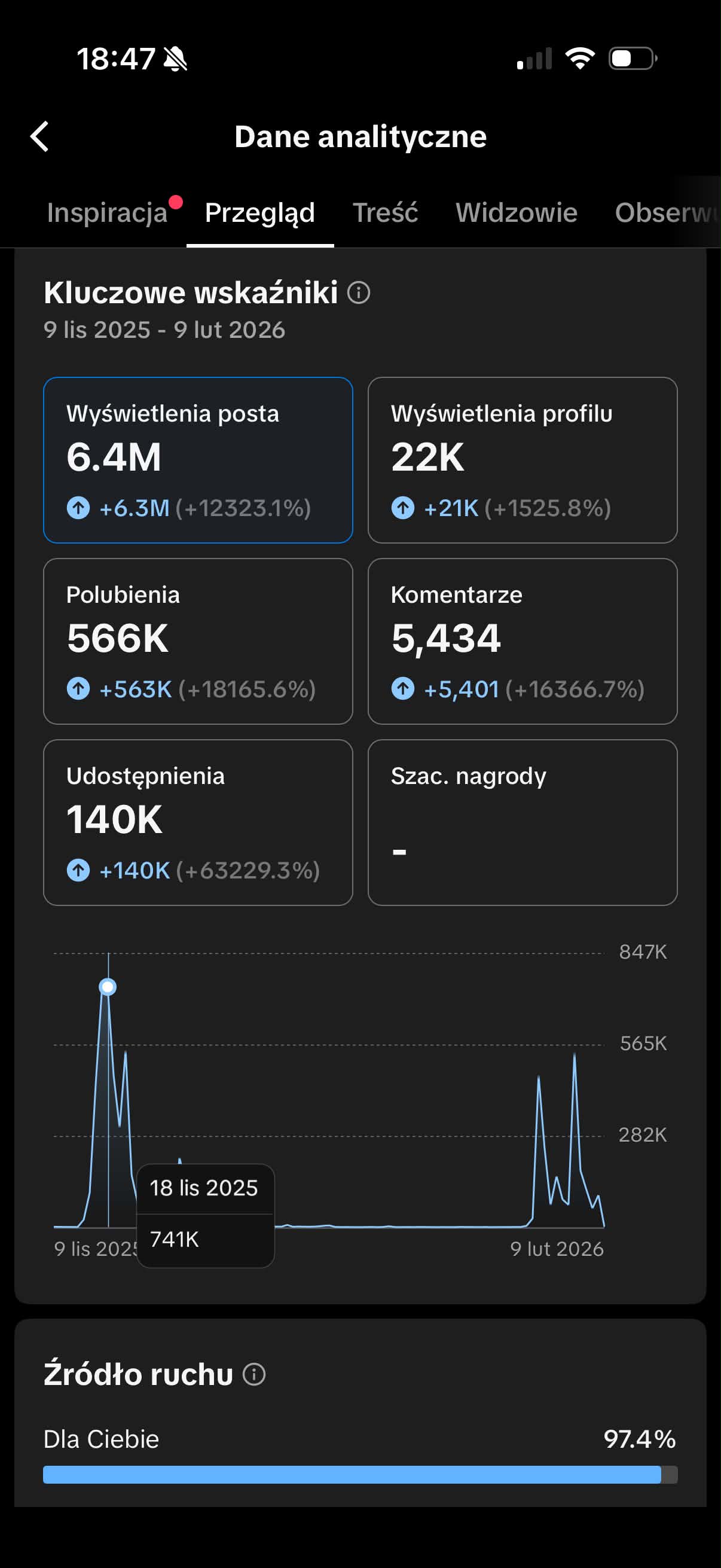Tap the 5,434 comments value
Image resolution: width=721 pixels, height=1568 pixels.
pyautogui.click(x=446, y=639)
